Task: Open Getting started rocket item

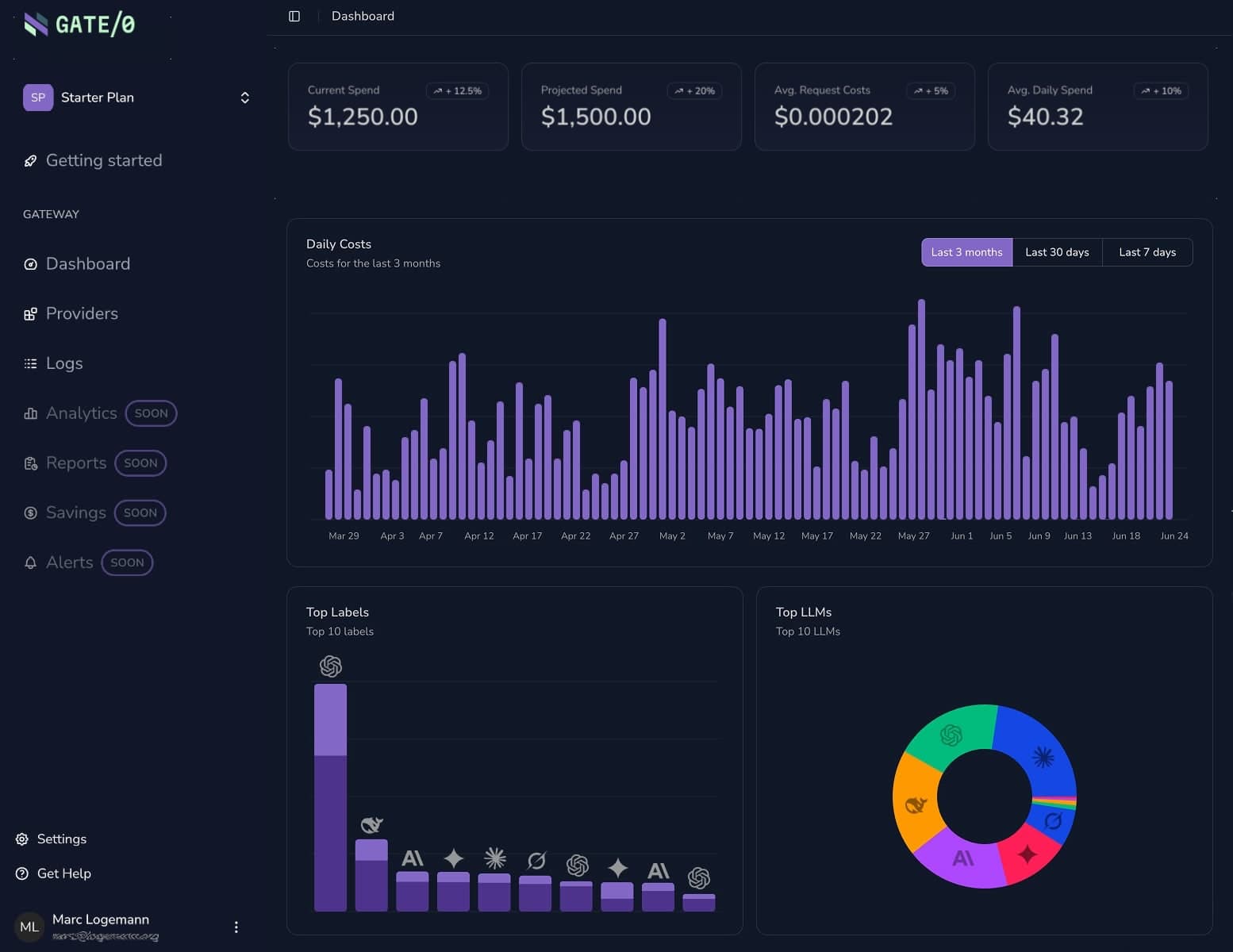Action: [31, 161]
